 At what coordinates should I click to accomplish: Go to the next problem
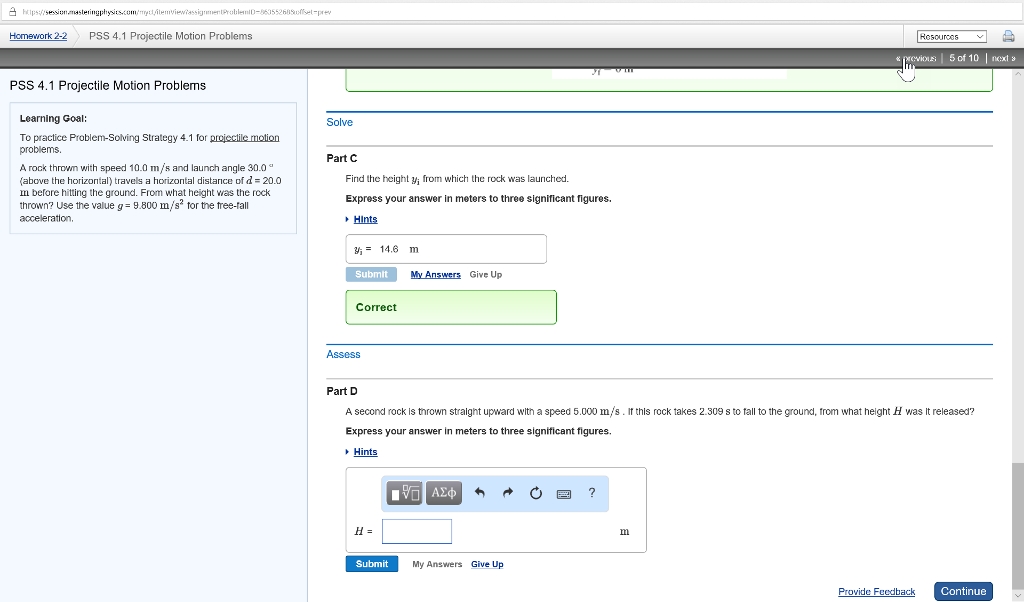coord(1003,58)
